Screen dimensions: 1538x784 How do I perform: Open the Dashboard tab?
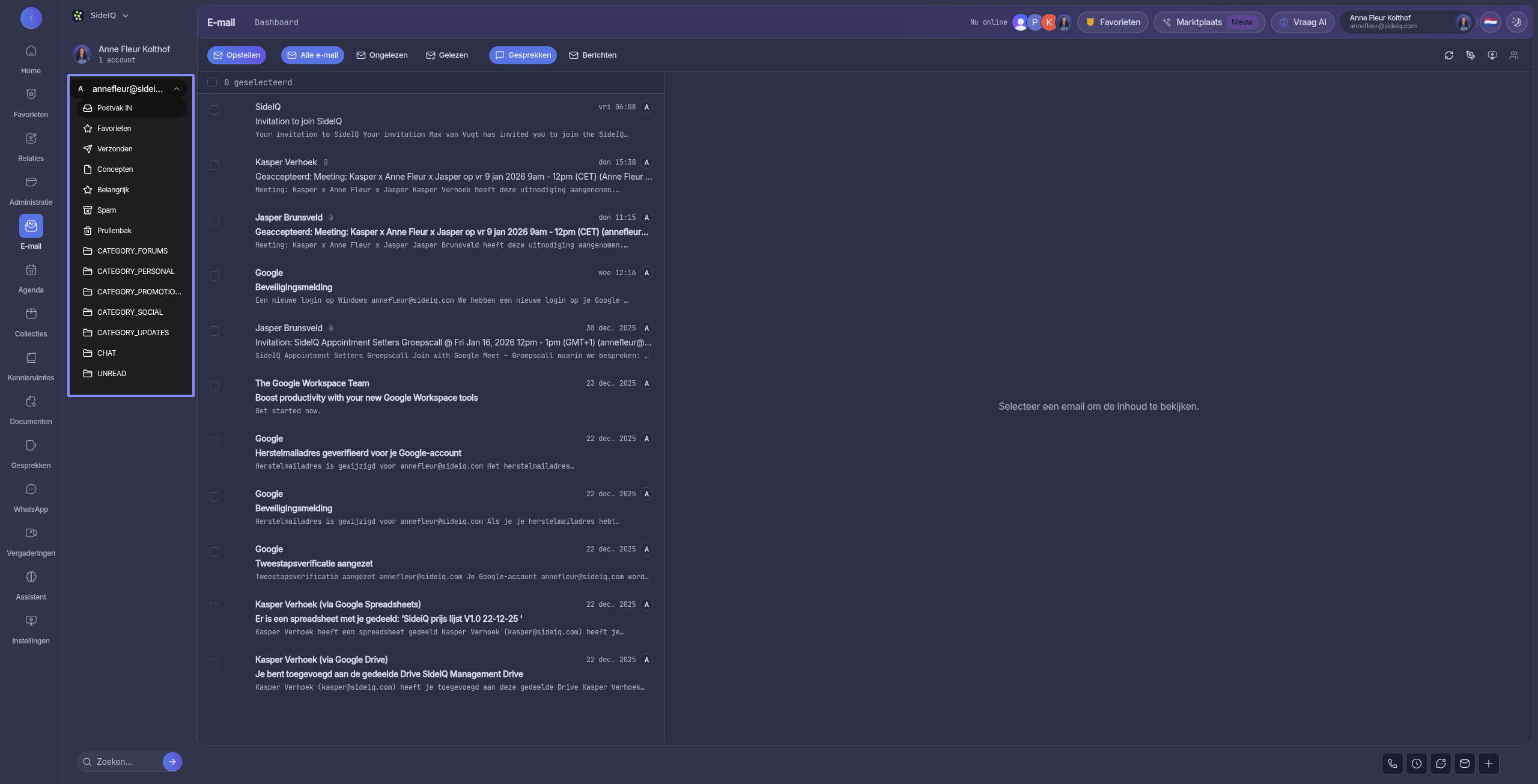point(276,22)
